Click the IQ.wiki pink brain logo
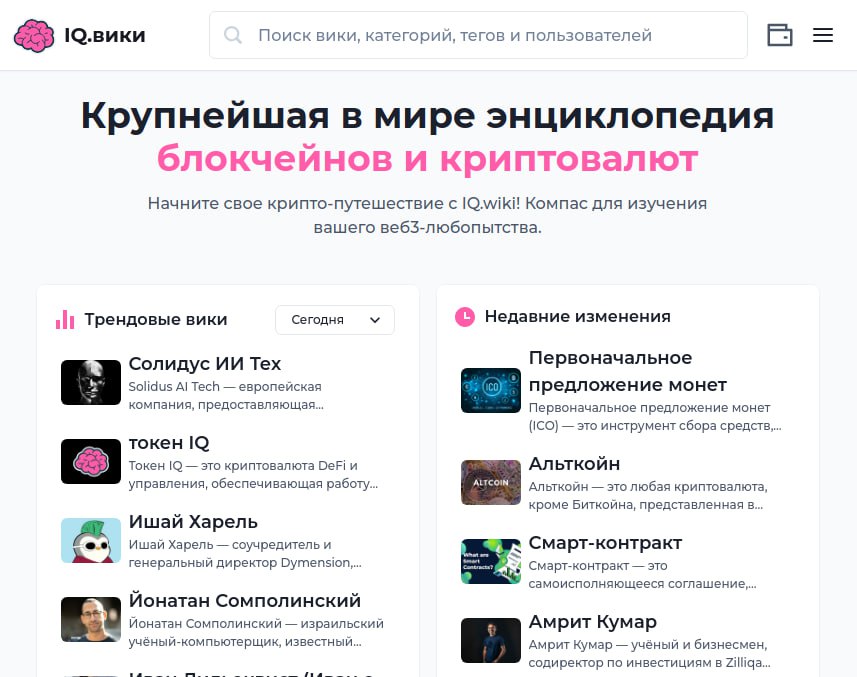 coord(34,36)
